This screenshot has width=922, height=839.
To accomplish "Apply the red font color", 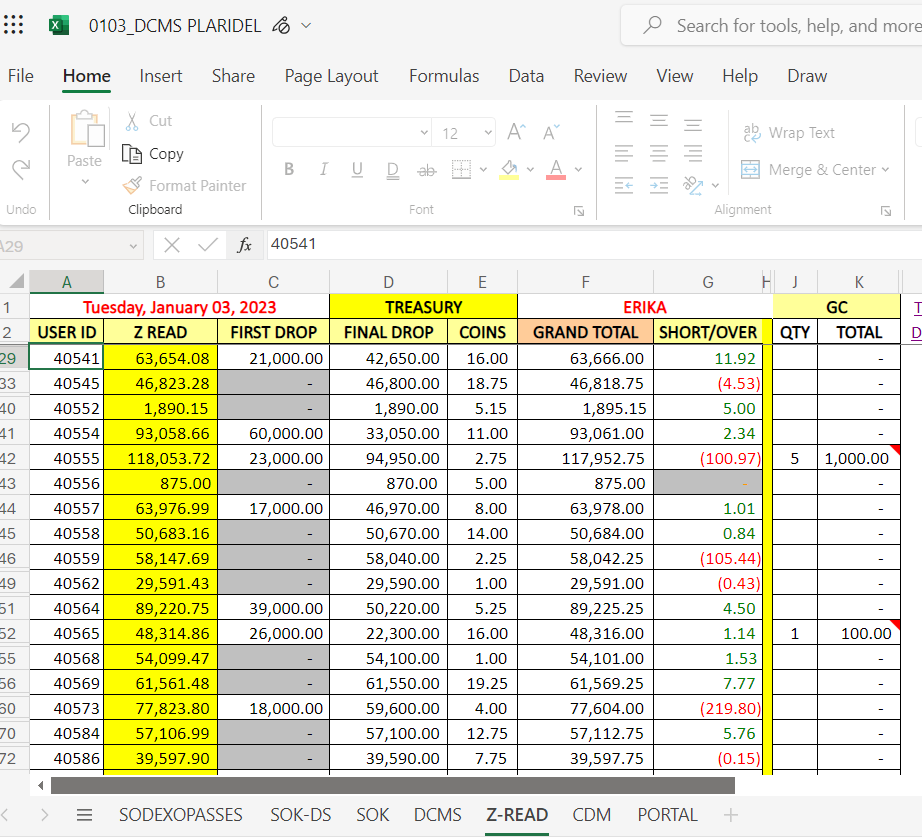I will tap(556, 170).
